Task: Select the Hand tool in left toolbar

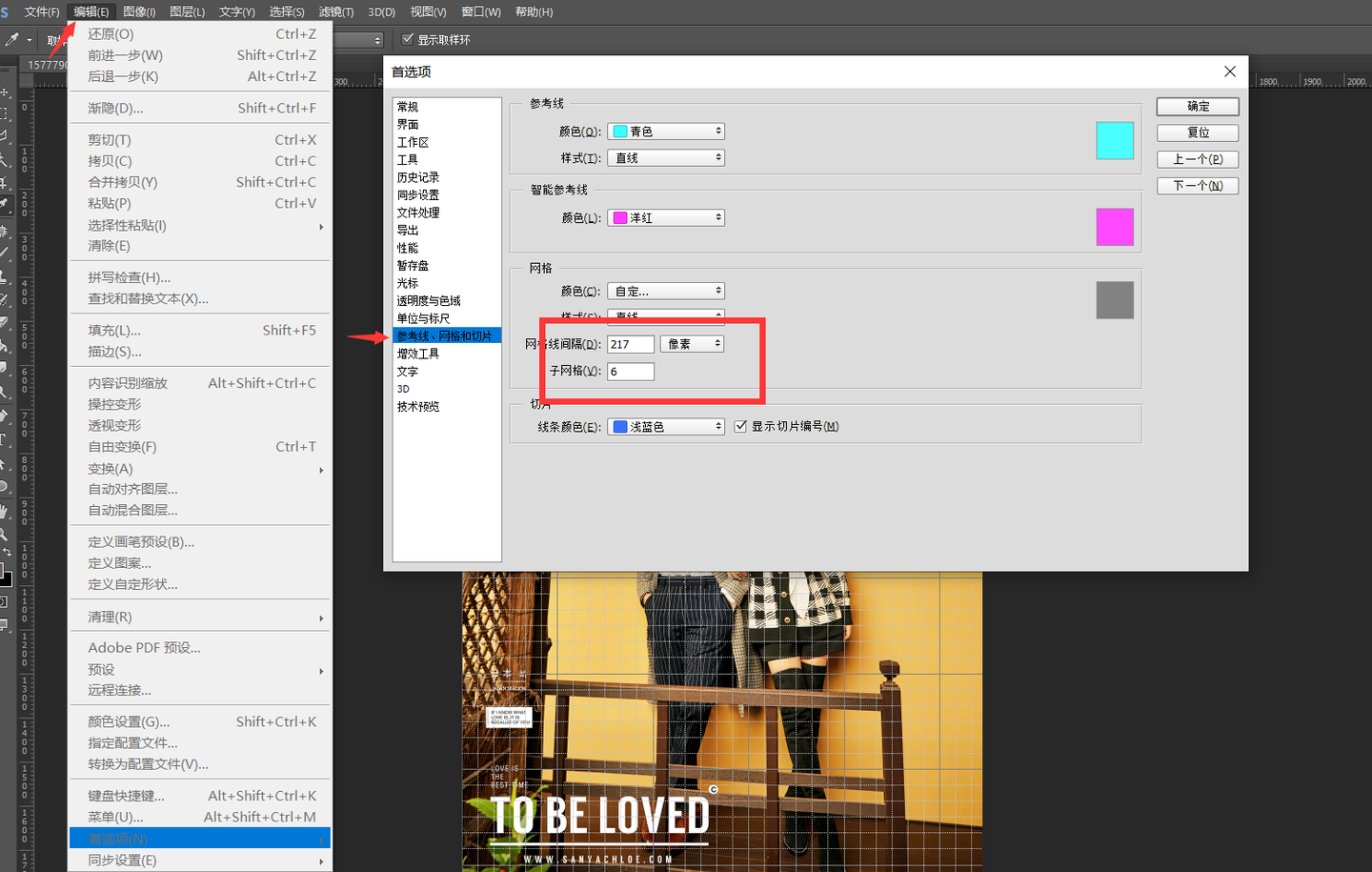Action: point(5,512)
